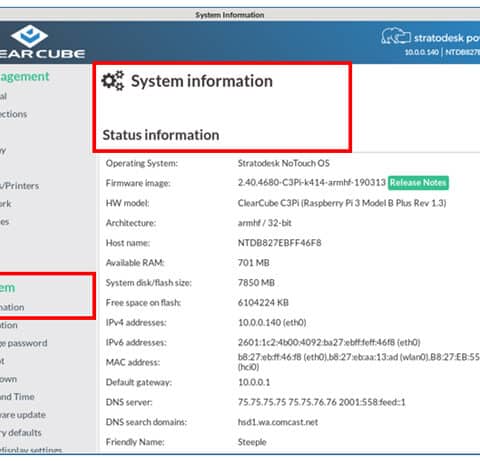Select the 6104224 KB value

(263, 303)
